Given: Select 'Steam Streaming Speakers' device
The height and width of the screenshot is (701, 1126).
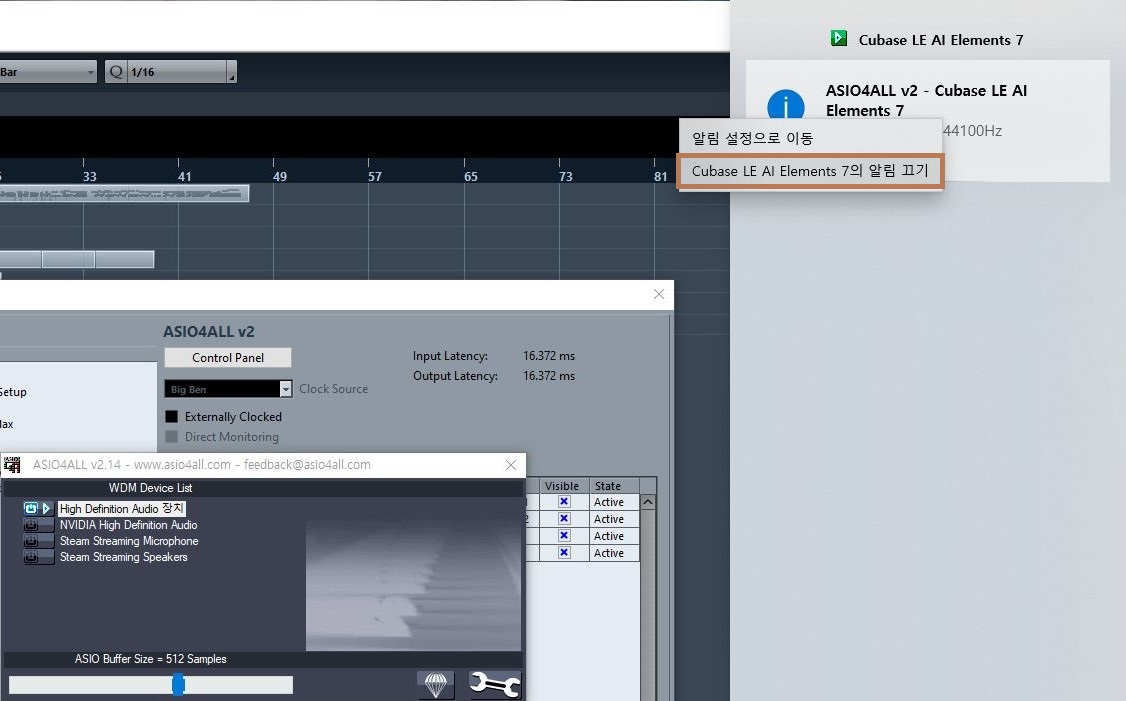Looking at the screenshot, I should tap(124, 557).
